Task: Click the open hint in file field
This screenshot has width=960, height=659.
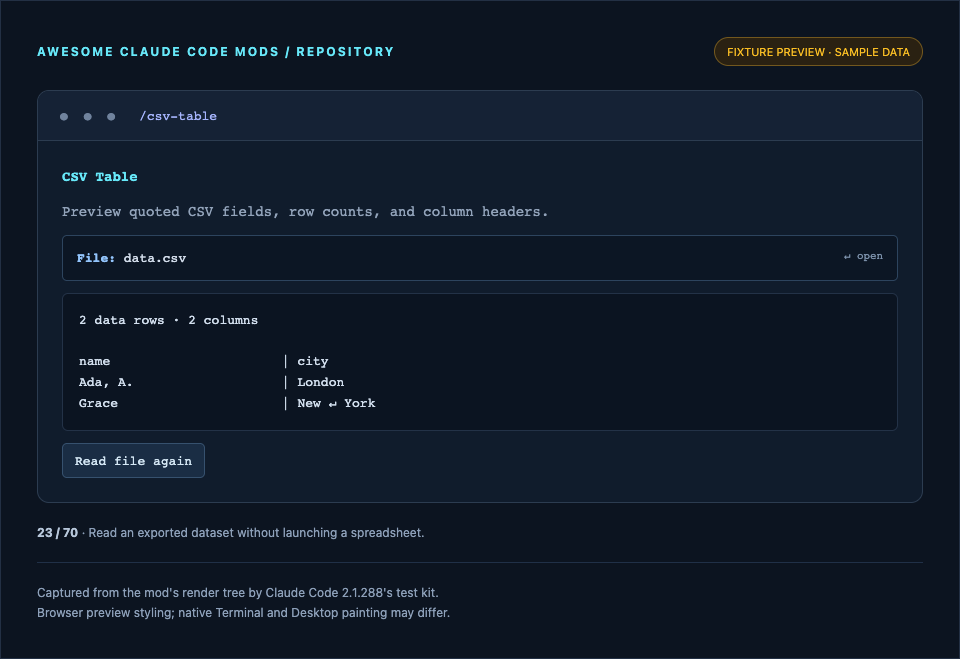Action: (863, 256)
